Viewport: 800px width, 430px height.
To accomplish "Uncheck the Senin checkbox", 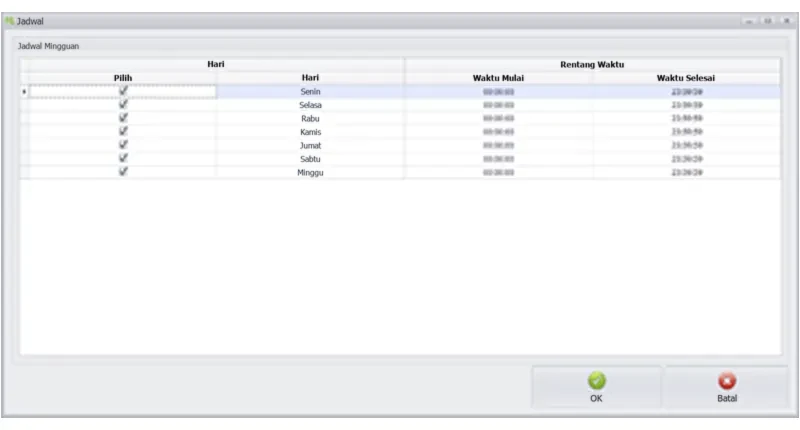I will pyautogui.click(x=123, y=91).
